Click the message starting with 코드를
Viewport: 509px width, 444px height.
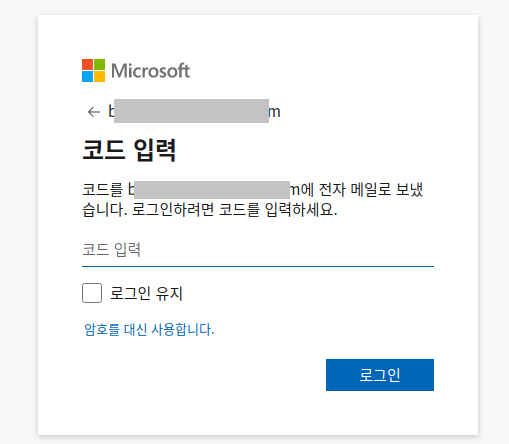pos(253,200)
